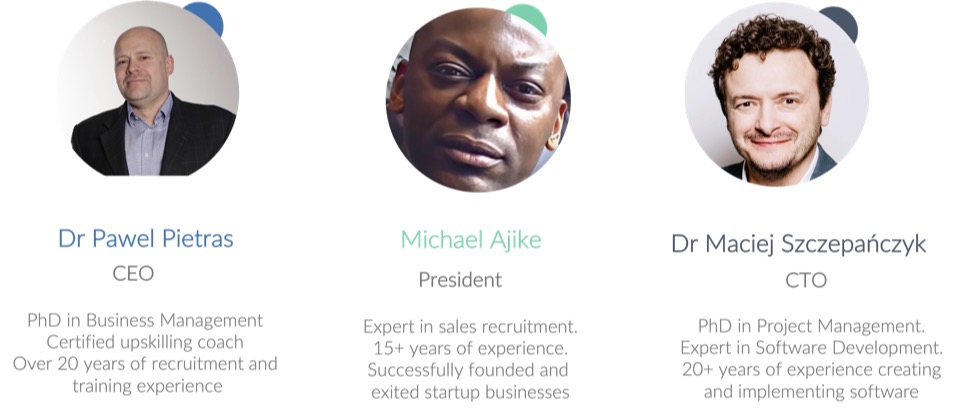The width and height of the screenshot is (960, 414).
Task: Click the Certified upskilling coach line
Action: coord(145,342)
